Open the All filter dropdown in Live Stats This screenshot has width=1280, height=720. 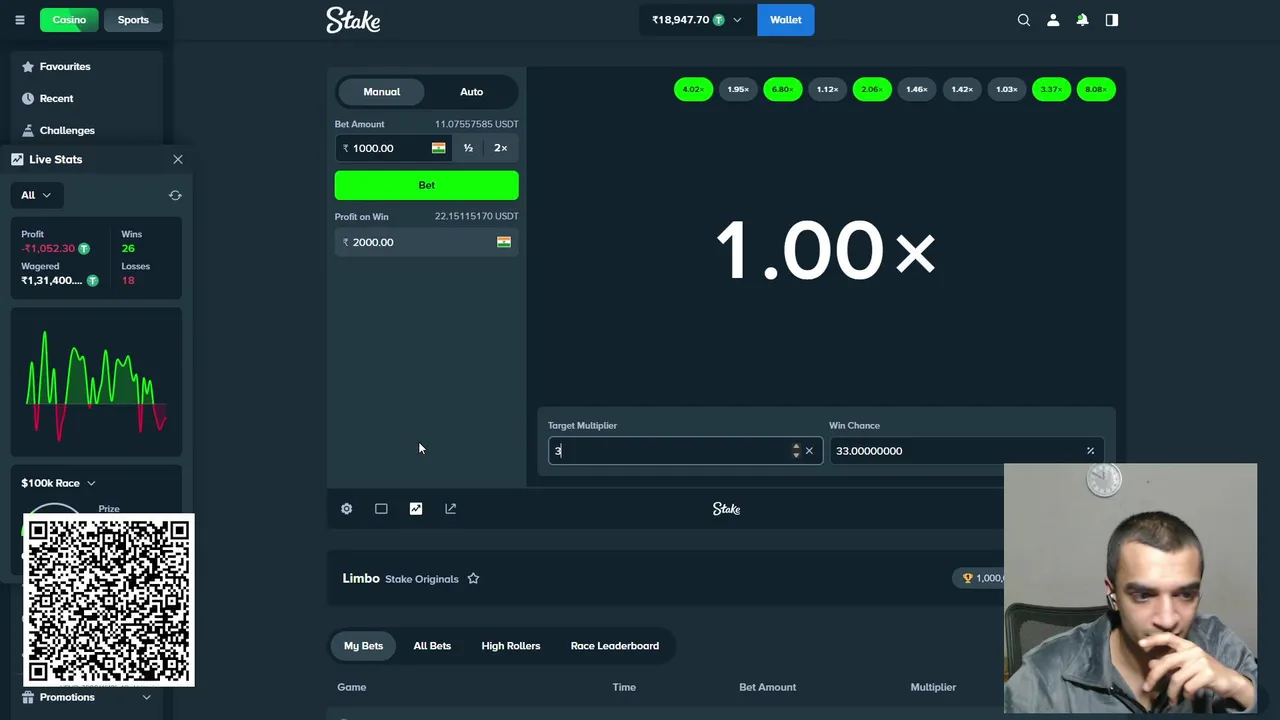(x=36, y=195)
